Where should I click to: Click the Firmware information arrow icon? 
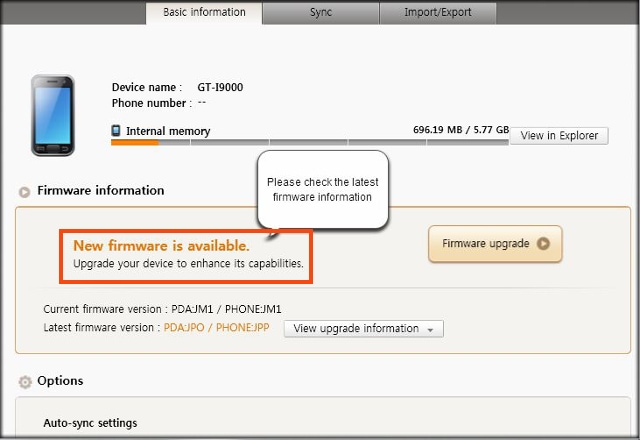pos(24,192)
